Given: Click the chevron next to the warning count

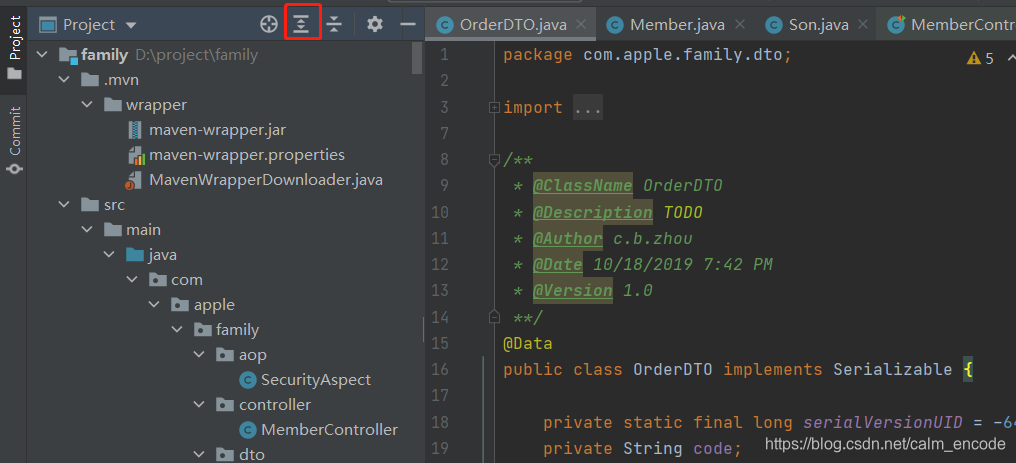Looking at the screenshot, I should [x=1011, y=58].
